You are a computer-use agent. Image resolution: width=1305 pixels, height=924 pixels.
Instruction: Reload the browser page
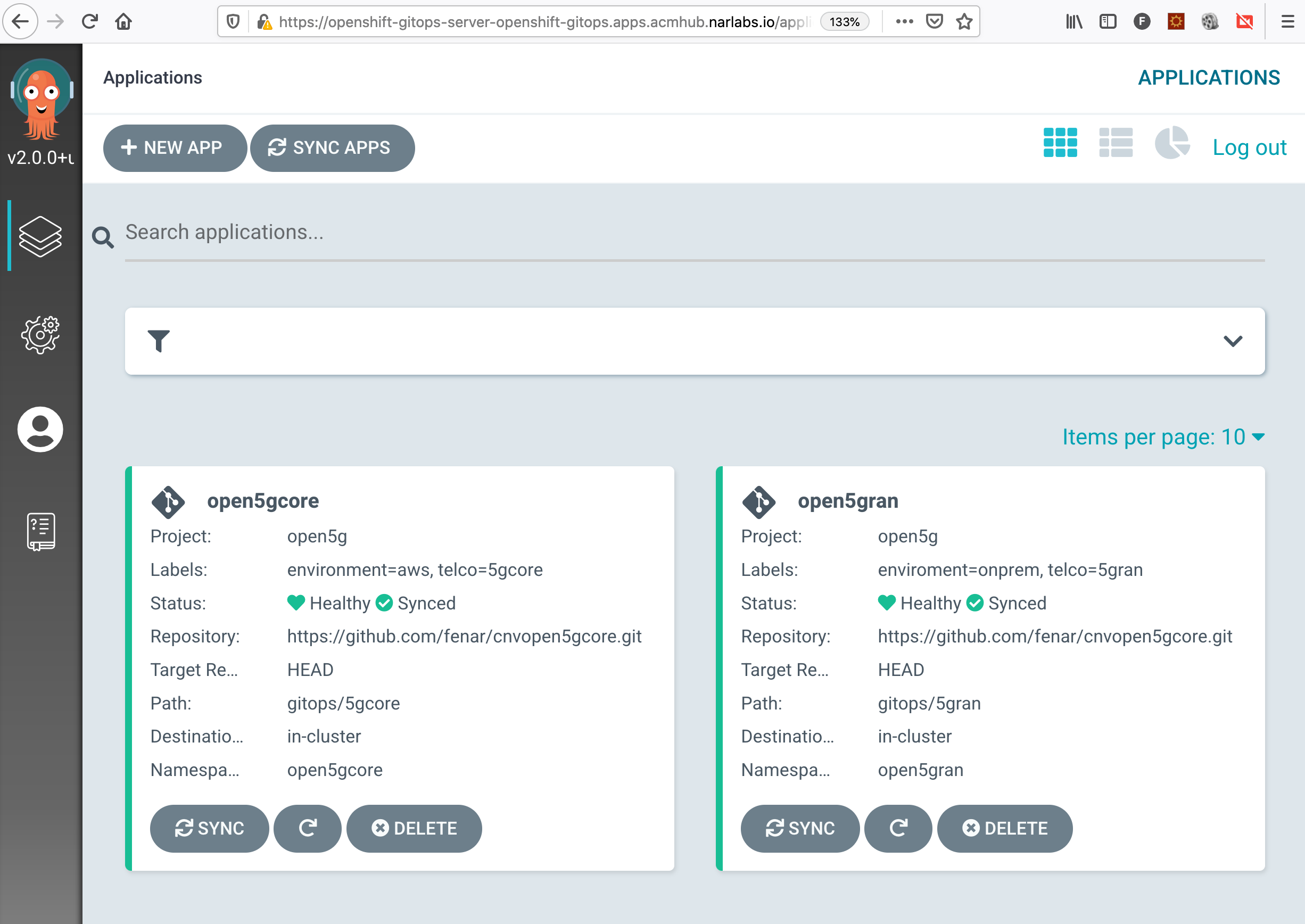click(89, 22)
